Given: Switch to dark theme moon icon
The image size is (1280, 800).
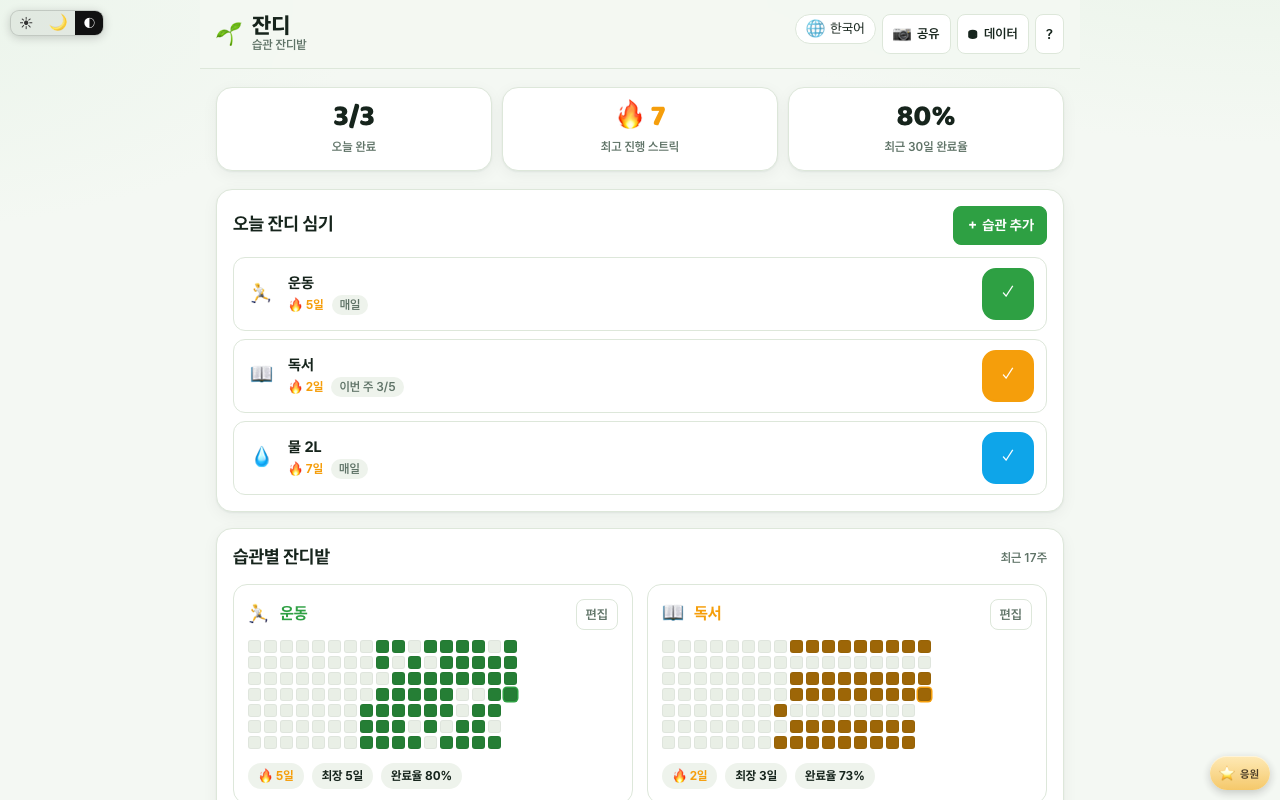Looking at the screenshot, I should pyautogui.click(x=58, y=23).
